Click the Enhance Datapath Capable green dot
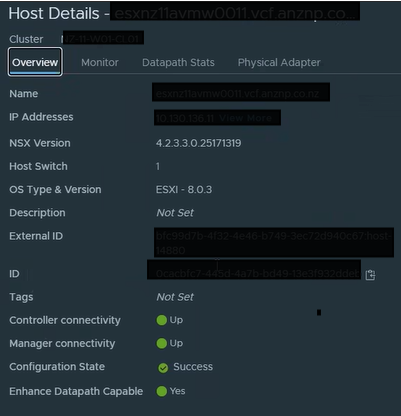Image resolution: width=401 pixels, height=416 pixels. coord(162,391)
